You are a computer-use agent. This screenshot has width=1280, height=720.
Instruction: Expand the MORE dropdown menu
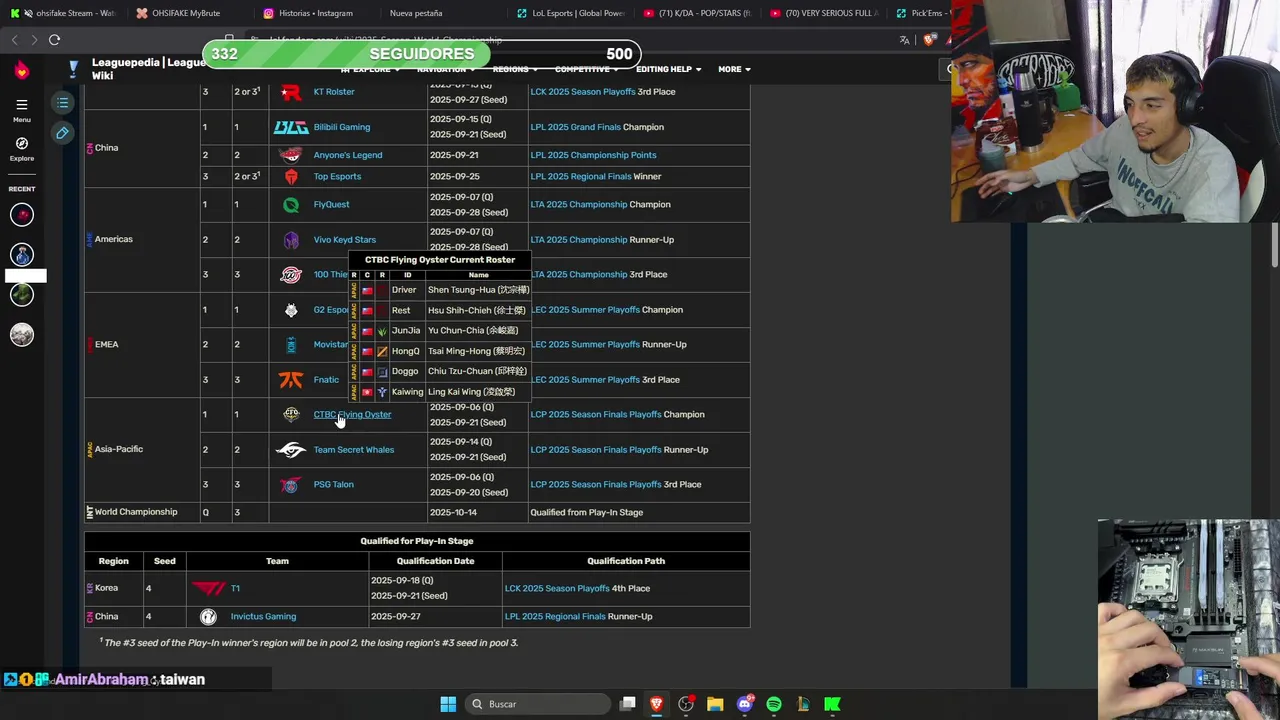(734, 69)
